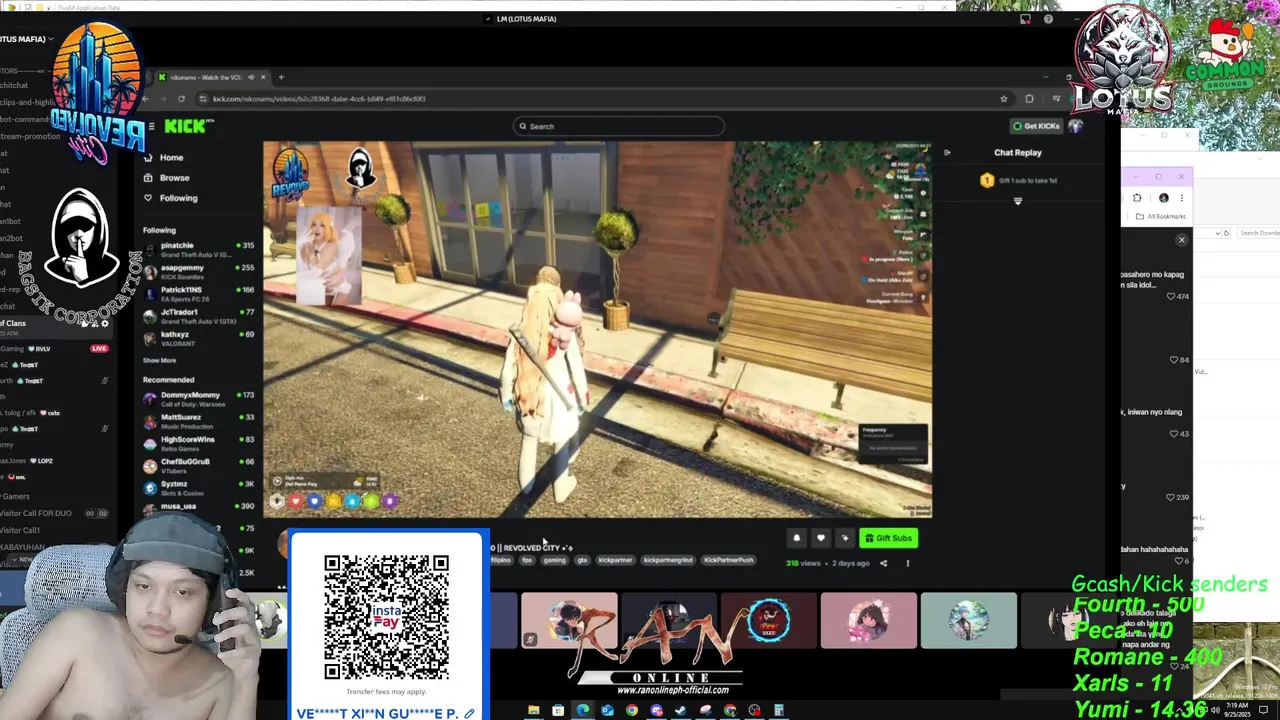Open Microsoft Edge from the taskbar
This screenshot has width=1280, height=720.
click(583, 711)
